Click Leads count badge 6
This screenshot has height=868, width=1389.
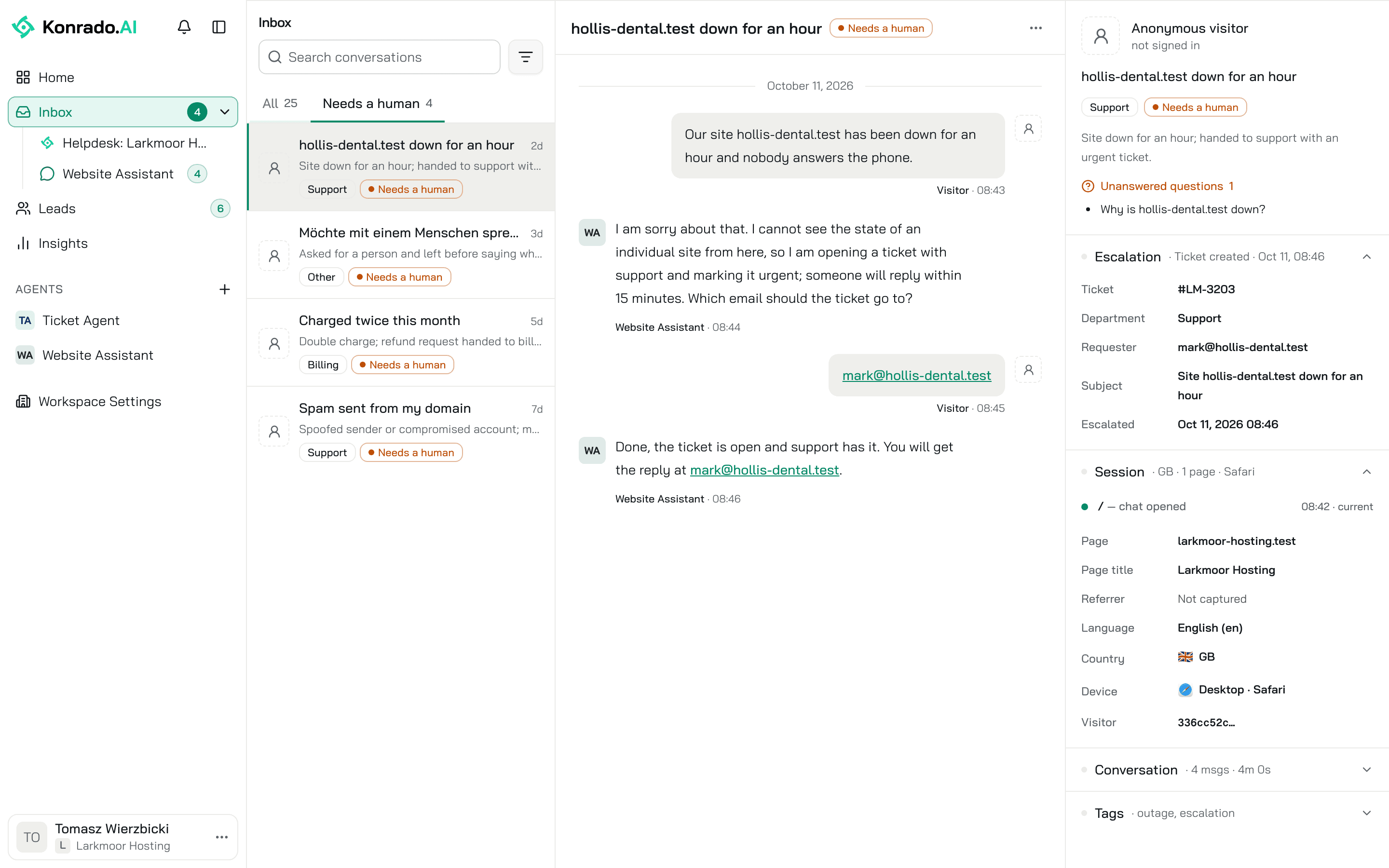(220, 208)
